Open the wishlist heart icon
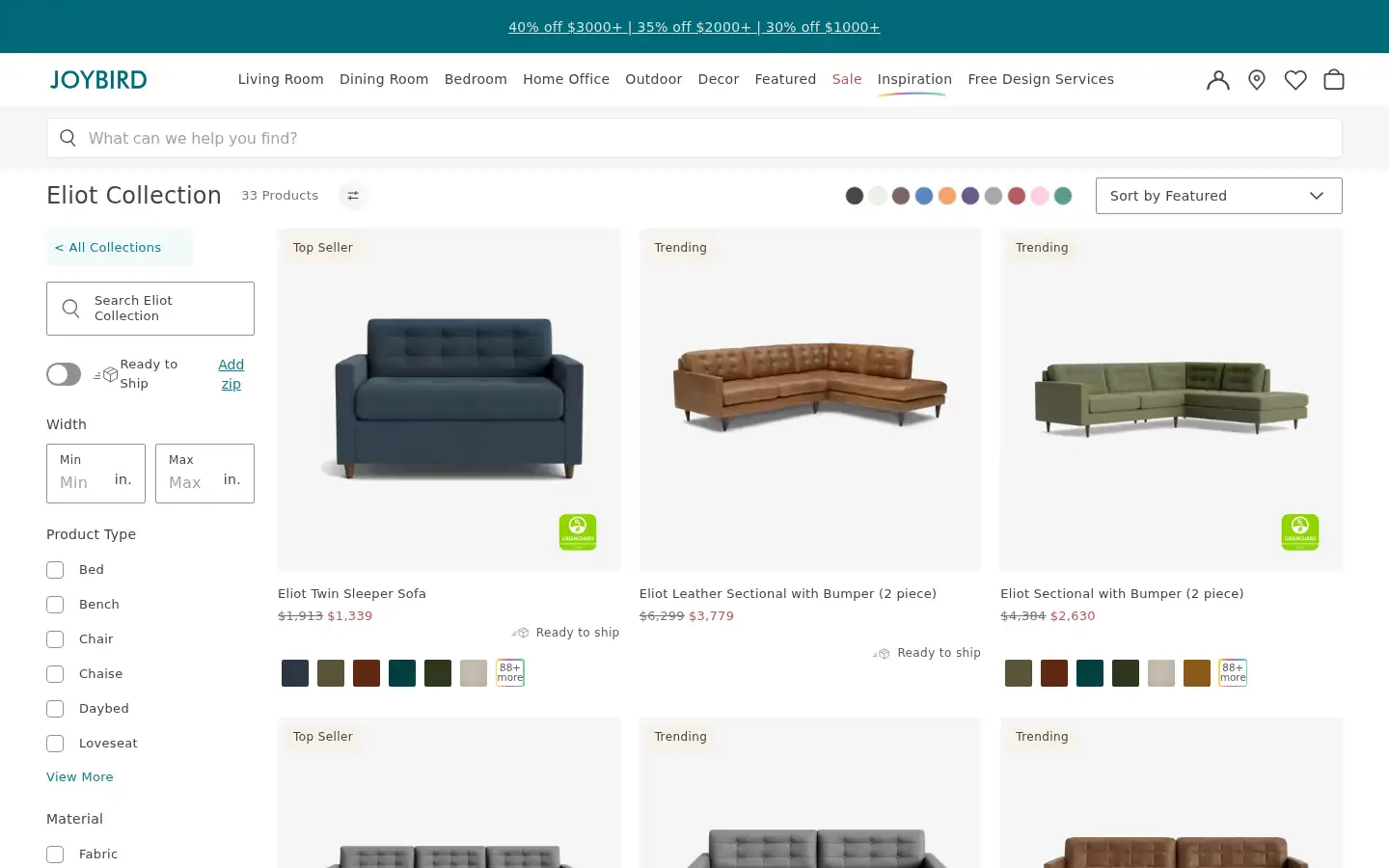The image size is (1389, 868). [x=1295, y=80]
